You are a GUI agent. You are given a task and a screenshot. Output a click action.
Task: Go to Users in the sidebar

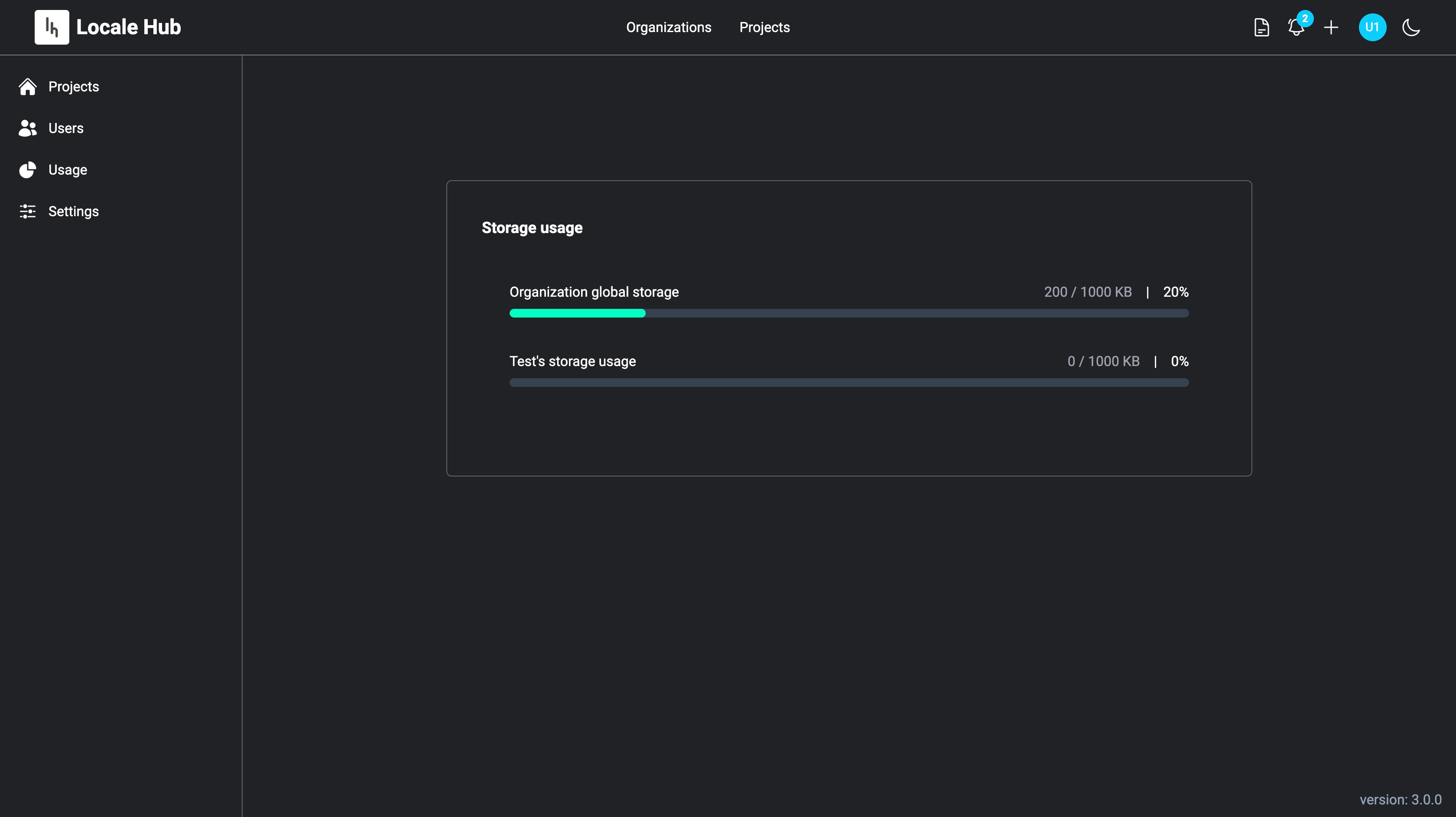(65, 128)
